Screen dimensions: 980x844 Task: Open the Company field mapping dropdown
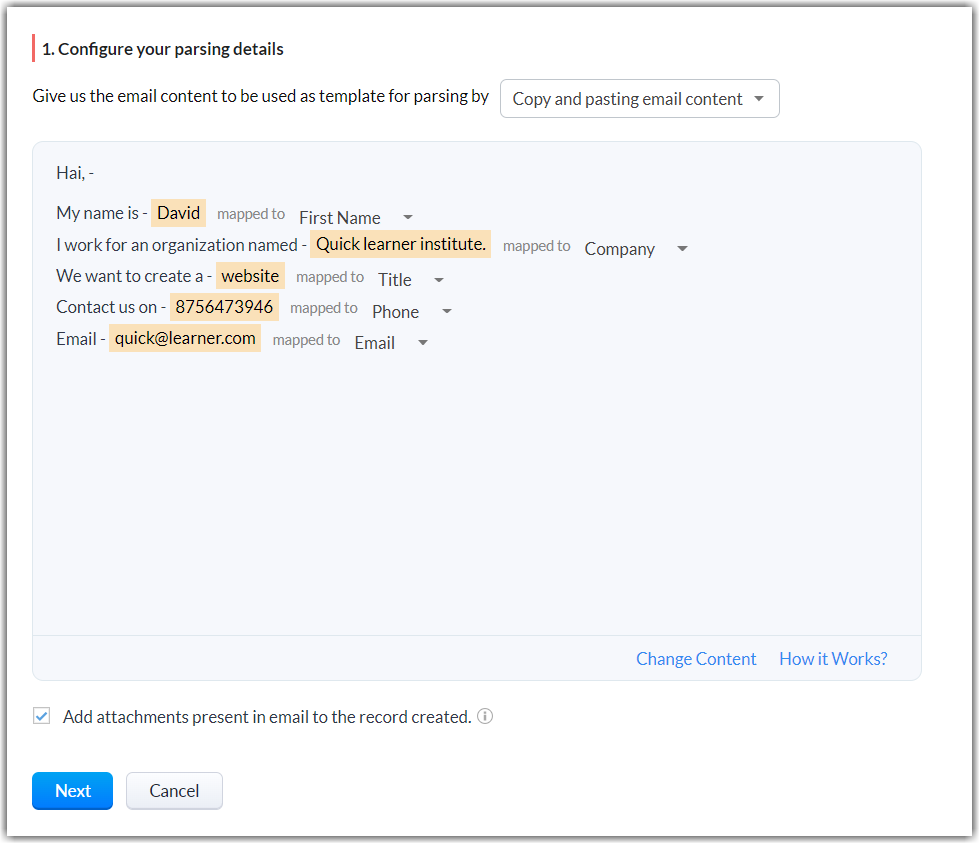636,249
